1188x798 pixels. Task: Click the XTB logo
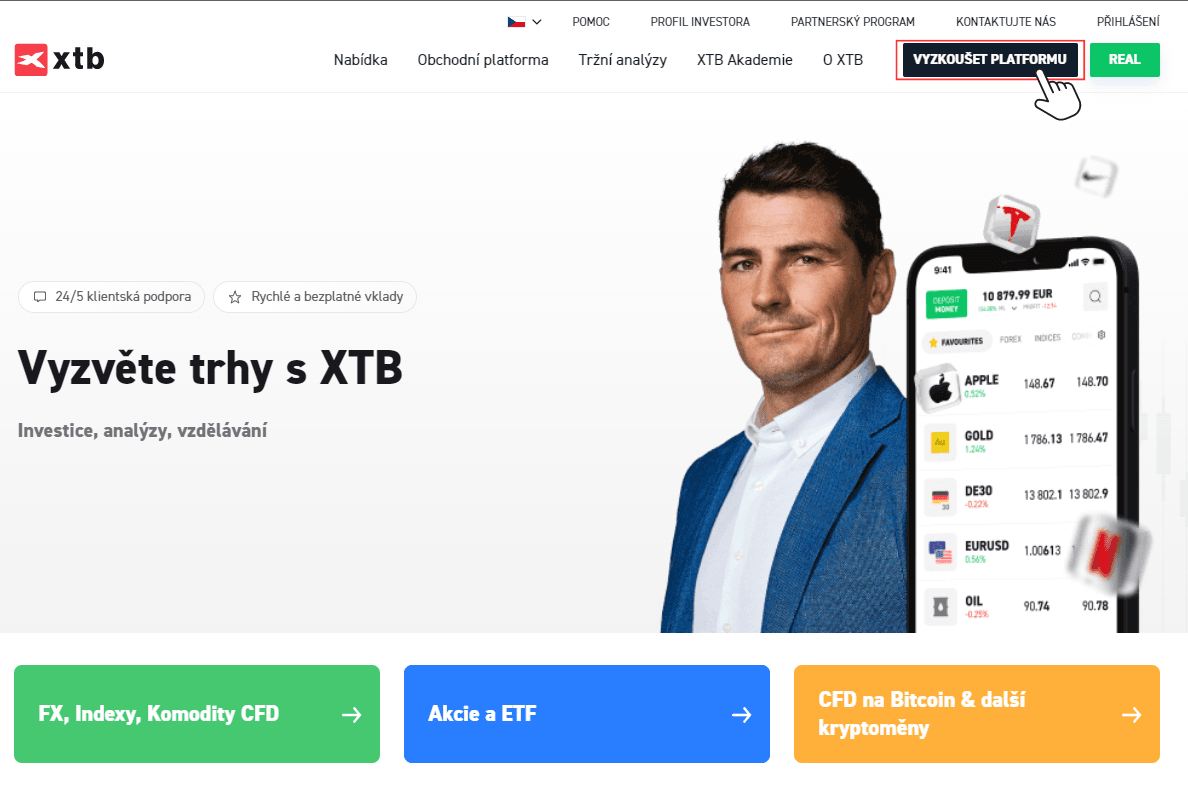[59, 59]
